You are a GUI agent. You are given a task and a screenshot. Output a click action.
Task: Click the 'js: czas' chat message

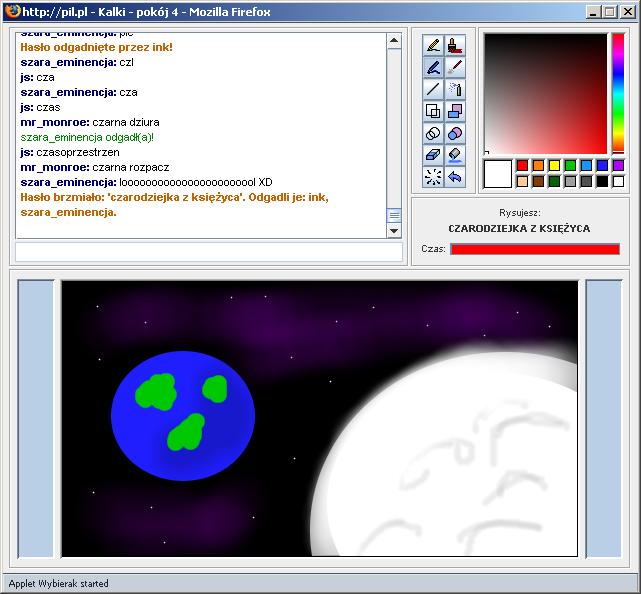(40, 108)
